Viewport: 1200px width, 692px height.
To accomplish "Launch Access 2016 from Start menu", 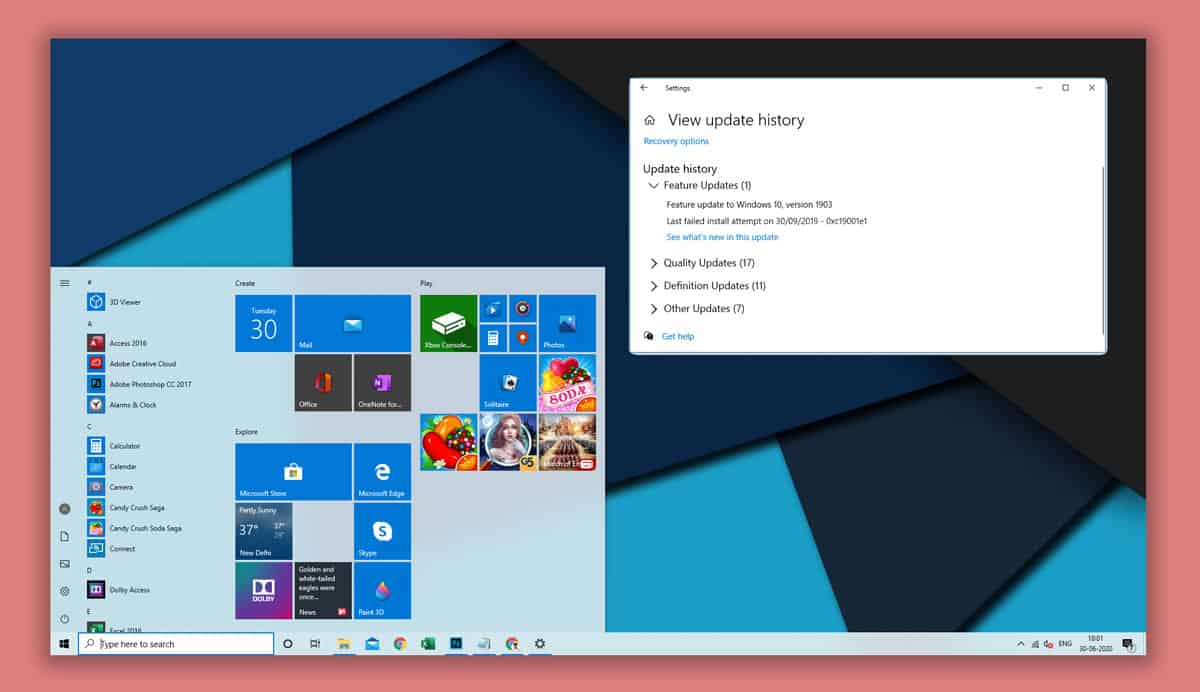I will pyautogui.click(x=118, y=343).
